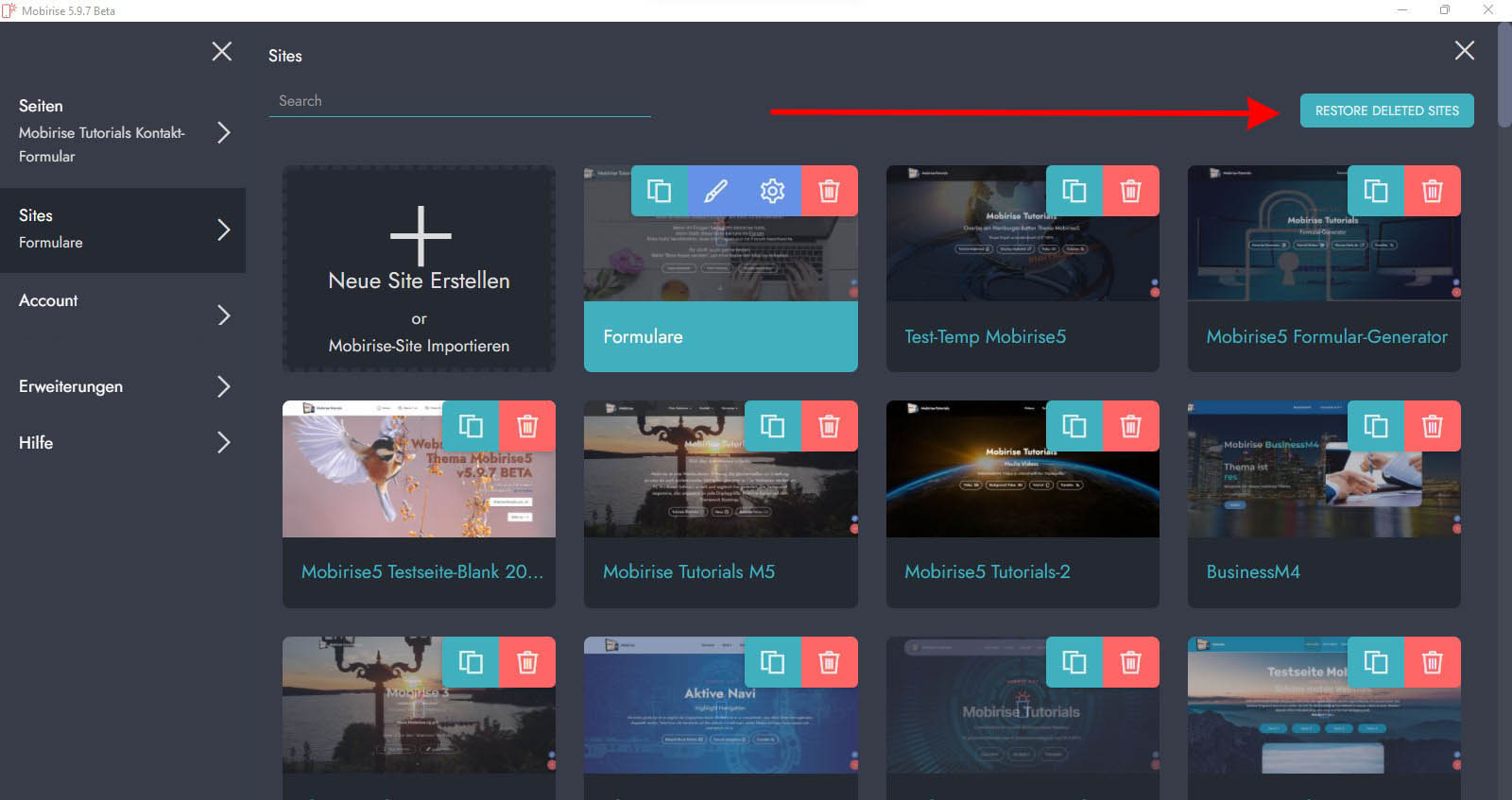Expand the Seiten menu chevron
Image resolution: width=1512 pixels, height=800 pixels.
[x=224, y=132]
